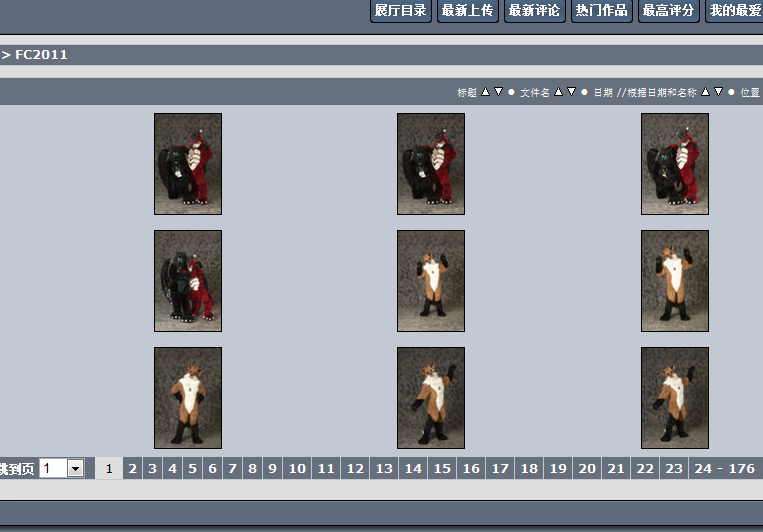Open bottom-right fox costume thumbnail

pos(675,398)
